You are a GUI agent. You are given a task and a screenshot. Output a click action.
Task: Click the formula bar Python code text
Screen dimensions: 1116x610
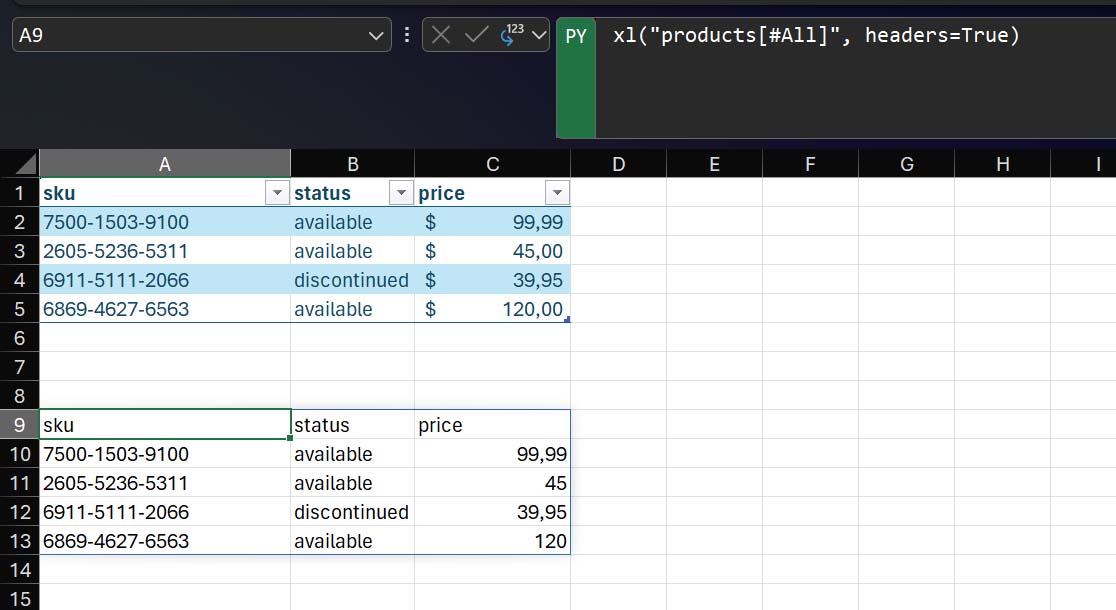(x=816, y=36)
